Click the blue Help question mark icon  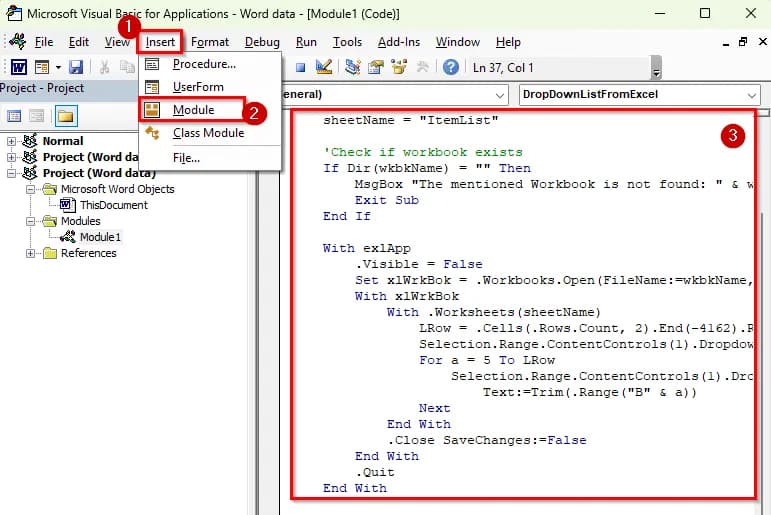coord(450,67)
